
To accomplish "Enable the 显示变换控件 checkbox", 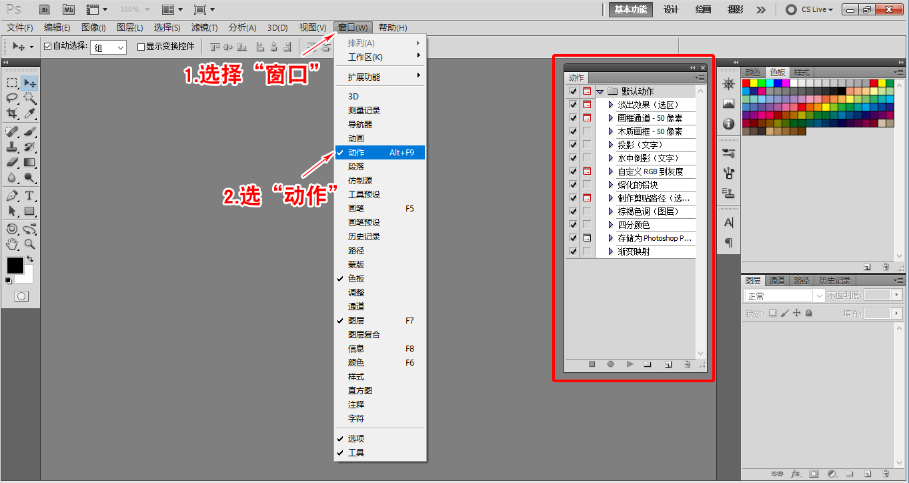I will coord(140,46).
